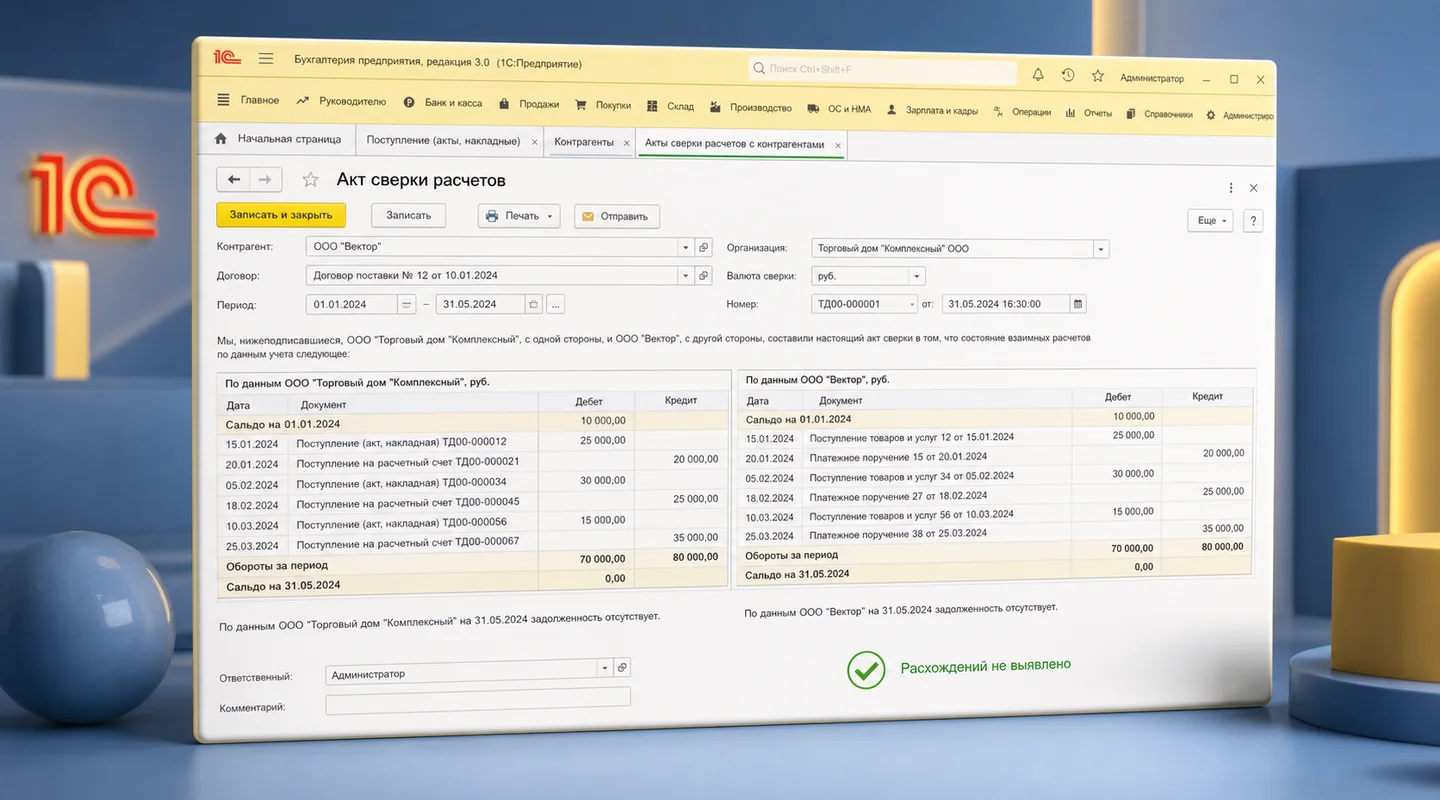Viewport: 1440px width, 800px height.
Task: Show the history clock icon
Action: click(x=1068, y=75)
